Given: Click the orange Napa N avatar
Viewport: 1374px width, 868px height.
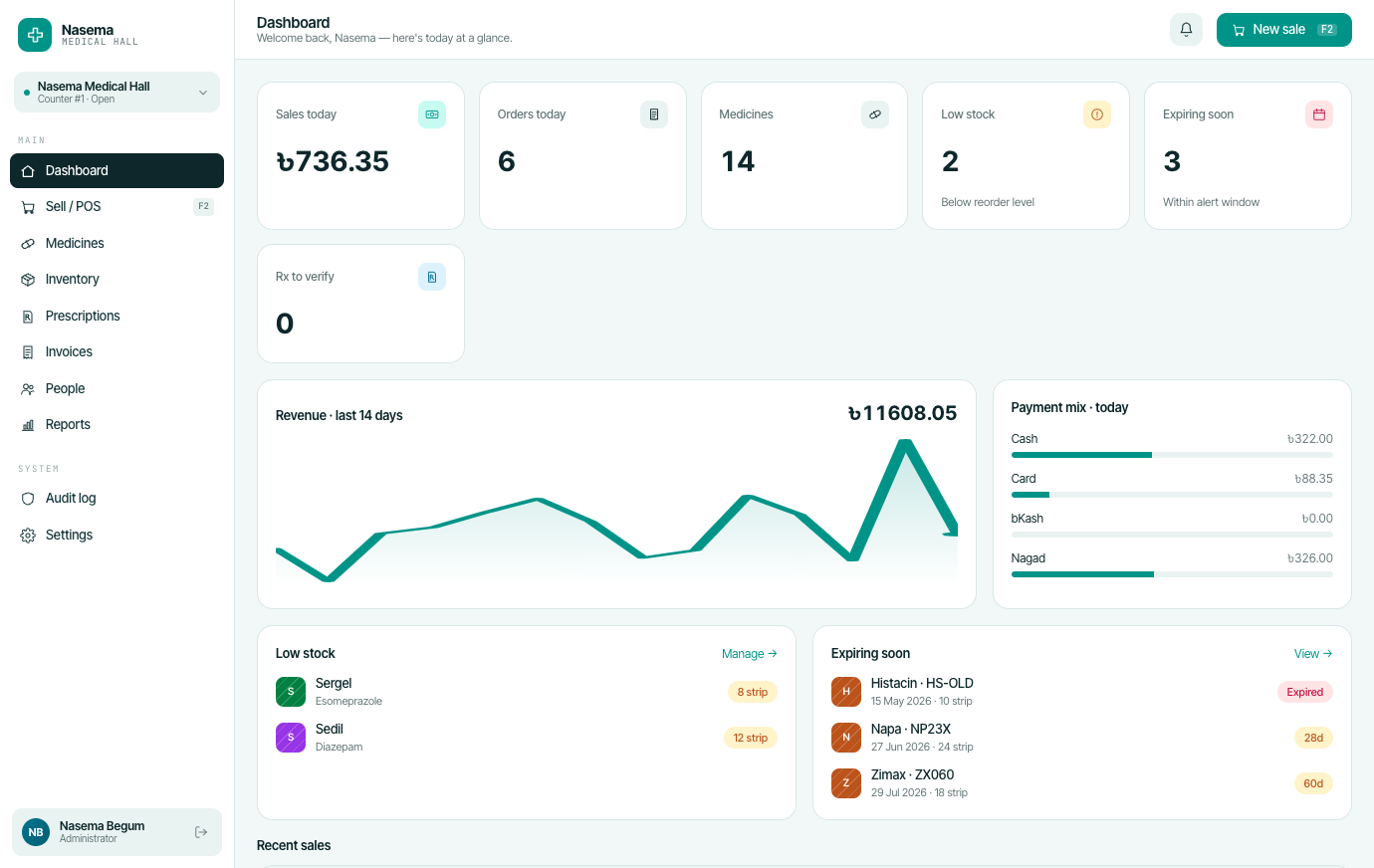Looking at the screenshot, I should coord(846,738).
